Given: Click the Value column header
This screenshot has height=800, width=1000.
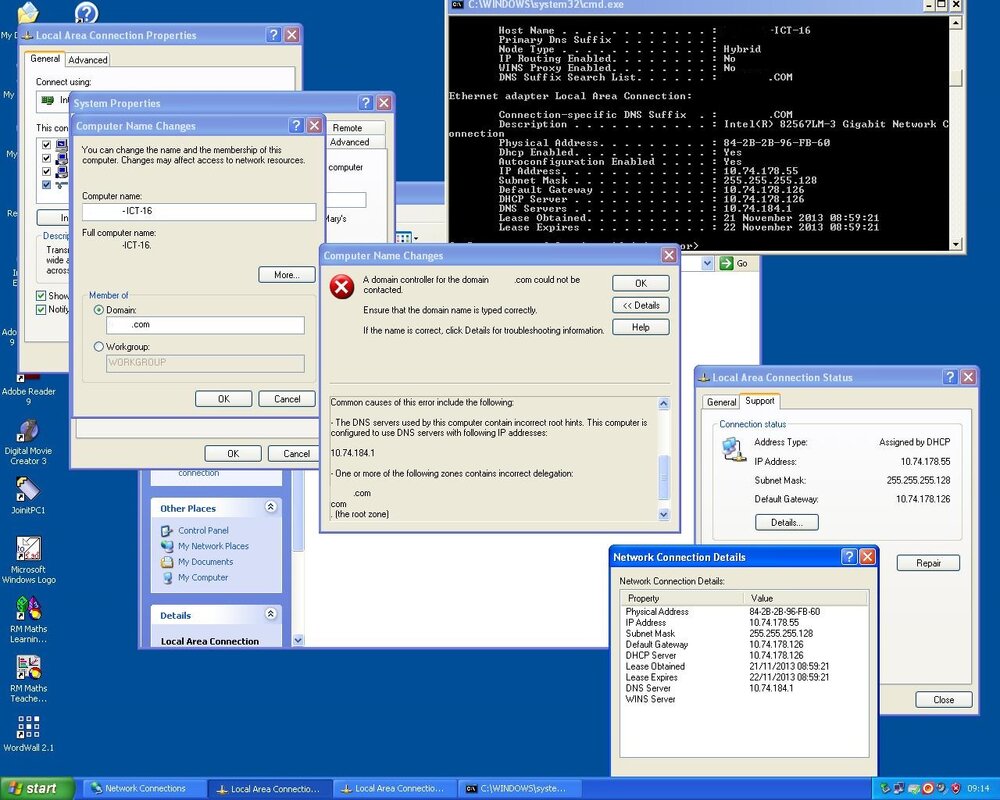Looking at the screenshot, I should 805,598.
